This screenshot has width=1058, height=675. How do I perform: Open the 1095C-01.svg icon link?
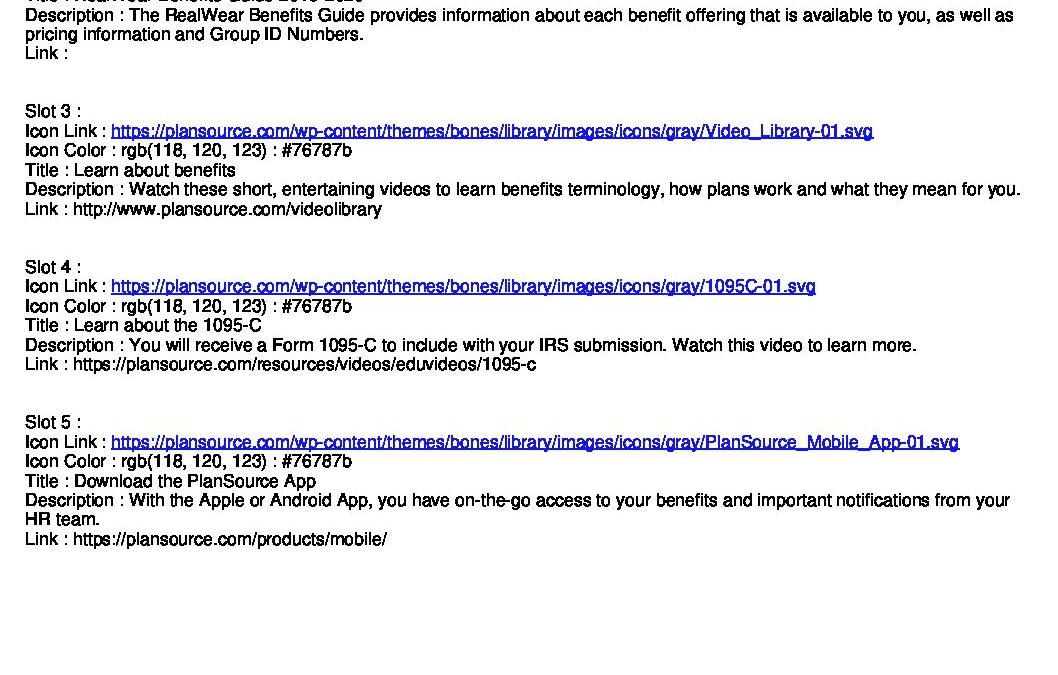coord(463,286)
